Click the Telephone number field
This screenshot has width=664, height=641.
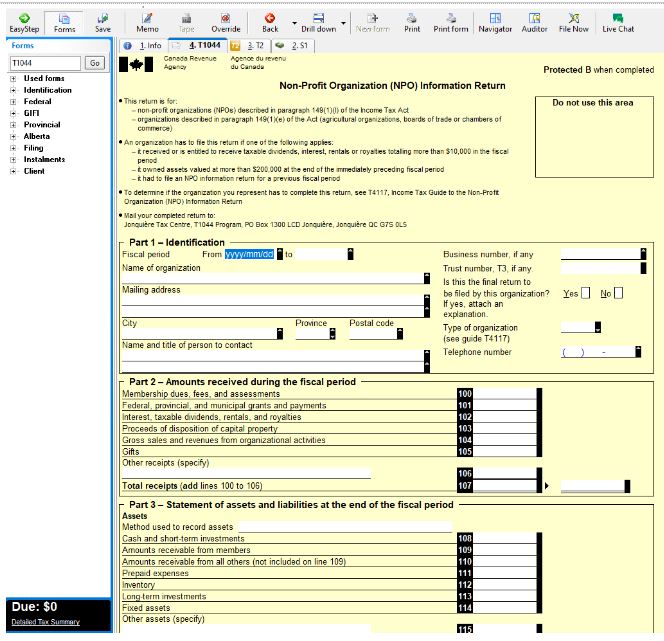click(598, 352)
